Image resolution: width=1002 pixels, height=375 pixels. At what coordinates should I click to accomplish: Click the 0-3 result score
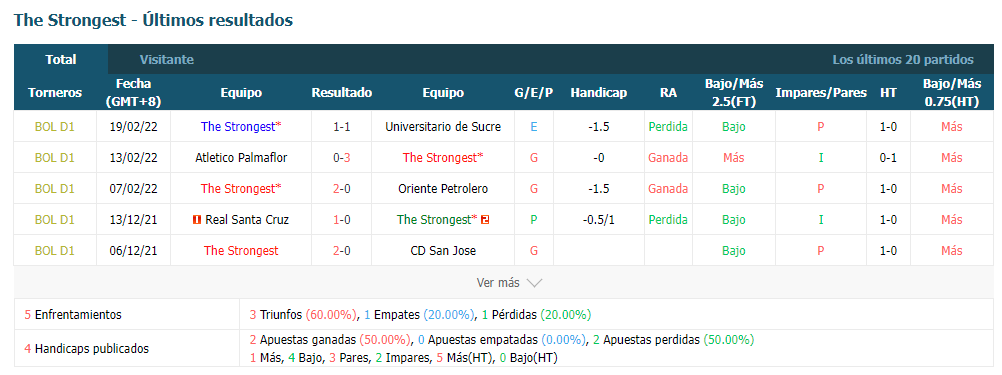tap(342, 158)
